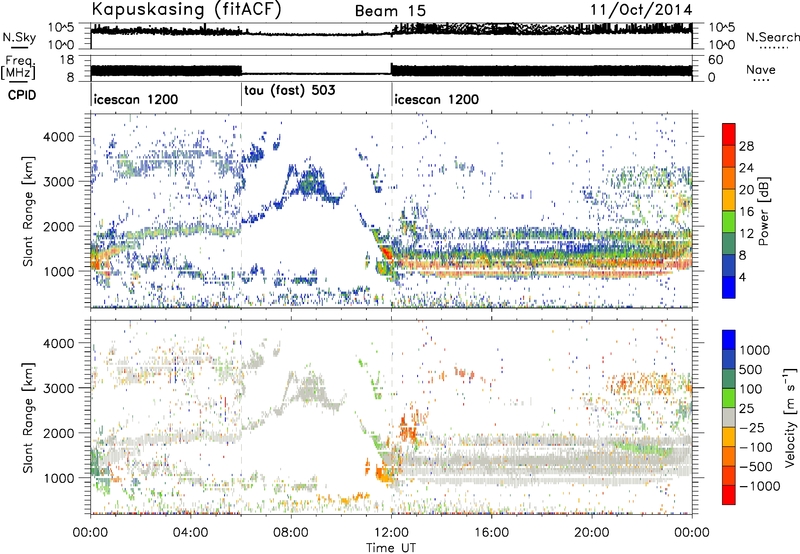Select the CPID row label
Screen dimensions: 800x554
[x=22, y=95]
